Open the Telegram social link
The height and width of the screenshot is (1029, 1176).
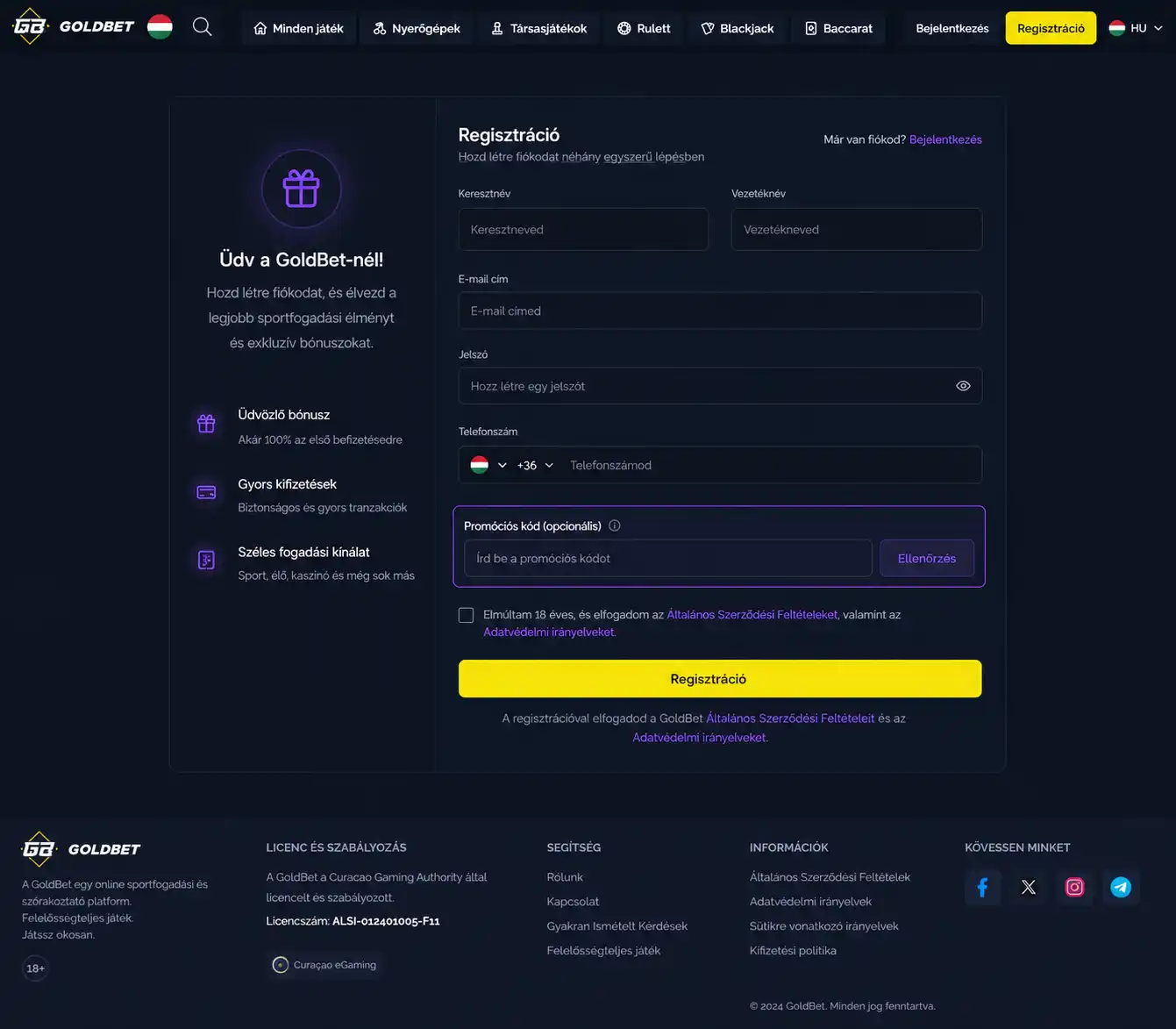(x=1121, y=887)
